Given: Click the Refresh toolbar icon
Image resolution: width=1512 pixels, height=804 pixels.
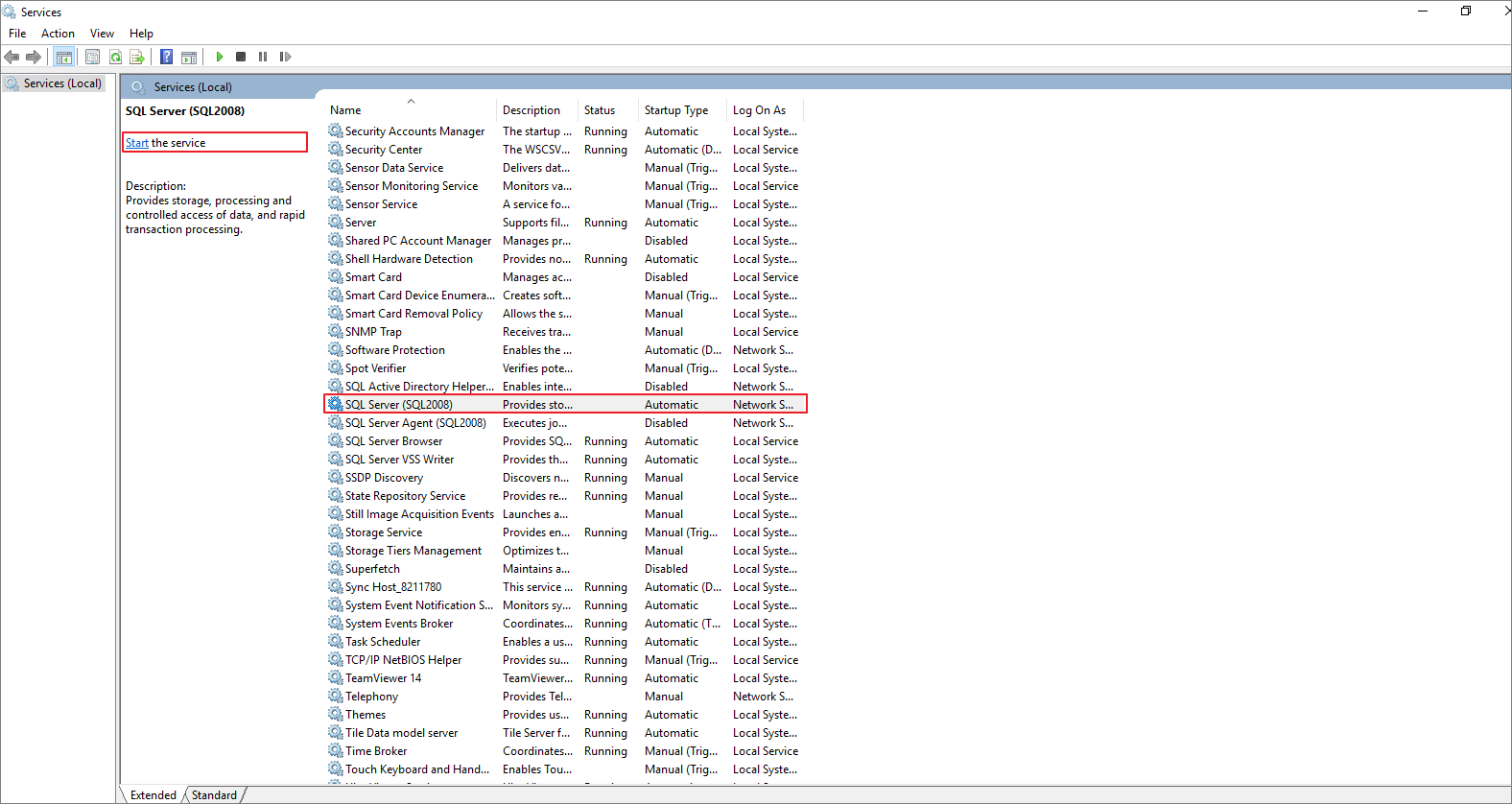Looking at the screenshot, I should [x=115, y=58].
